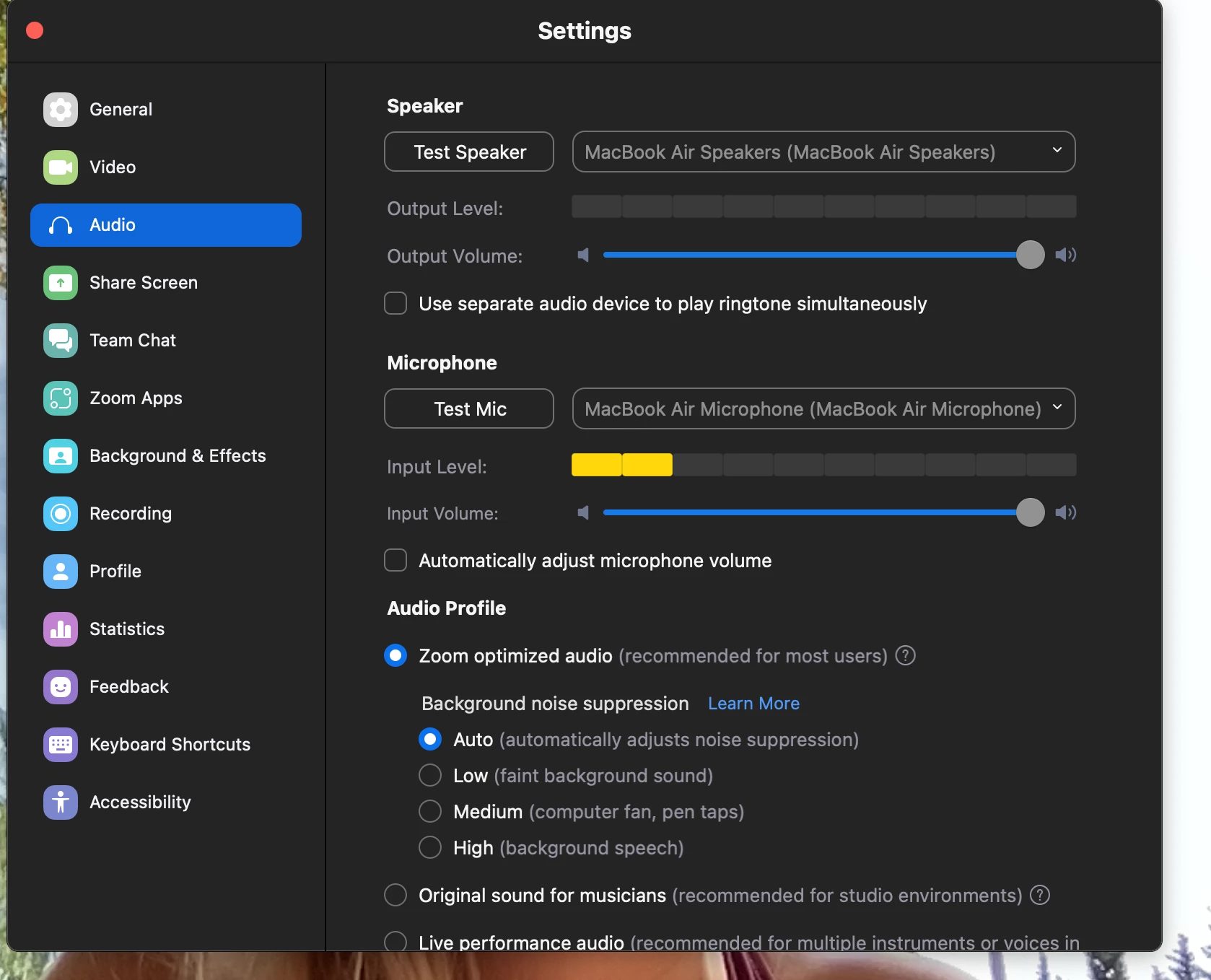Image resolution: width=1211 pixels, height=980 pixels.
Task: Select Original sound for musicians
Action: pos(395,895)
